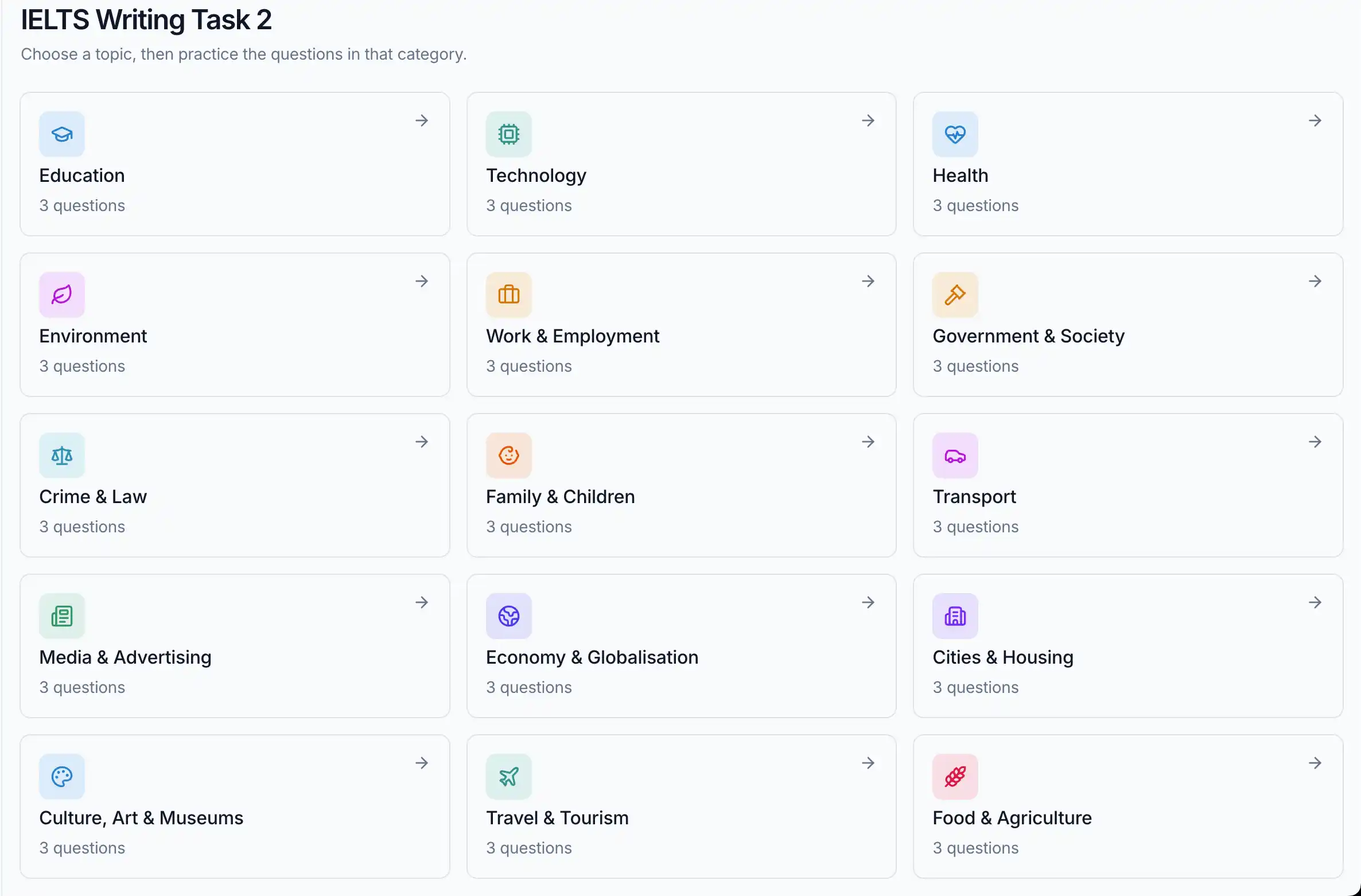Click the arrow on Economy & Globalisation card

(x=868, y=602)
